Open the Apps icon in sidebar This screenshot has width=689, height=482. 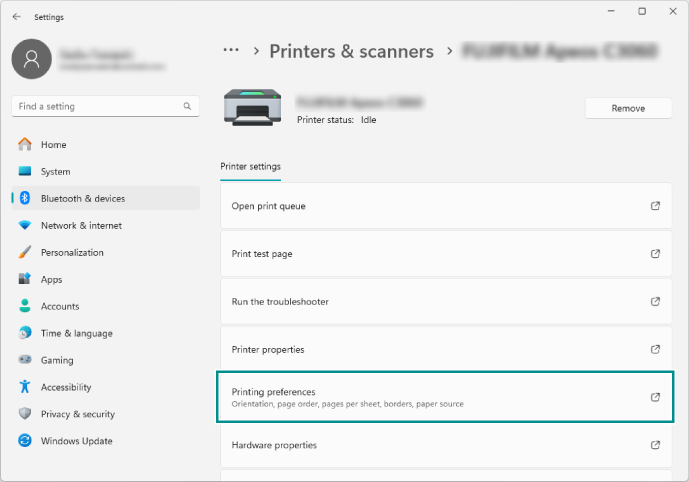click(x=25, y=280)
